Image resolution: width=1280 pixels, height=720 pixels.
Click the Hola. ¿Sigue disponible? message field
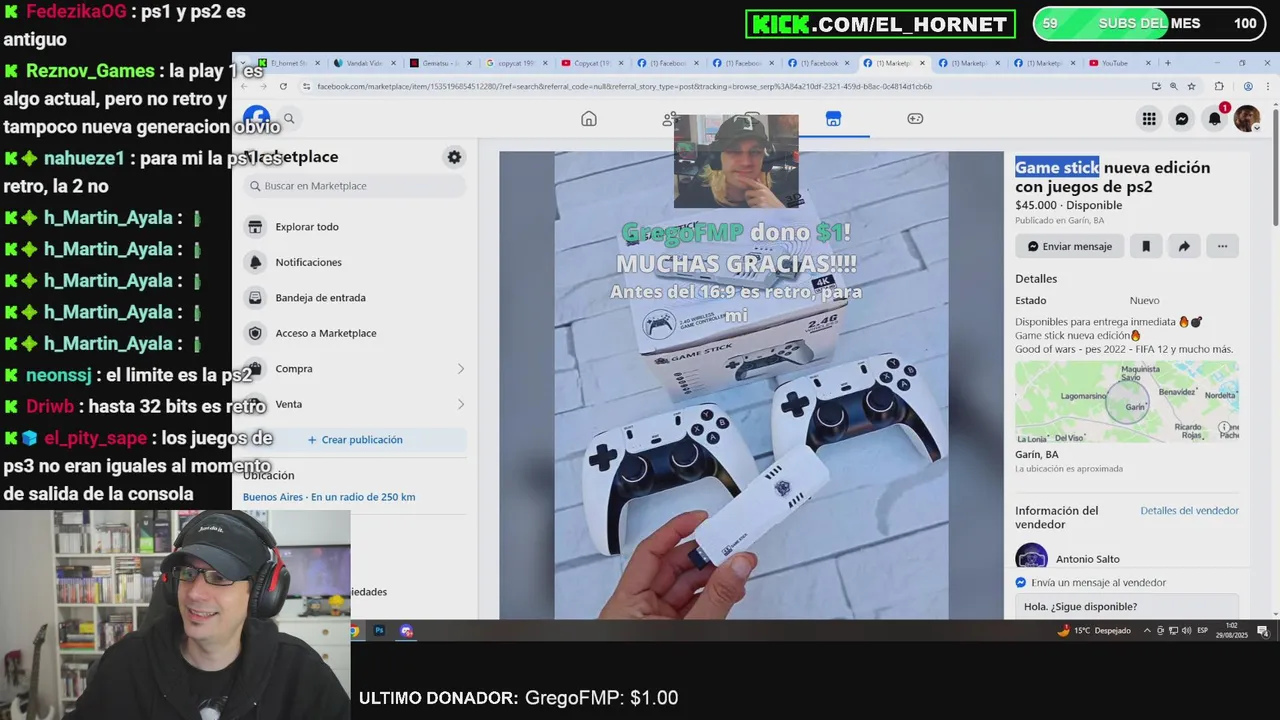click(x=1127, y=606)
